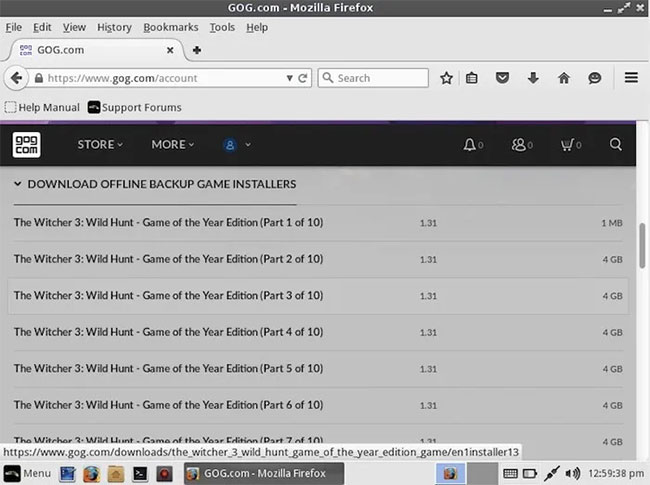This screenshot has height=485, width=650.
Task: Click the GOG.com logo icon
Action: tap(27, 145)
